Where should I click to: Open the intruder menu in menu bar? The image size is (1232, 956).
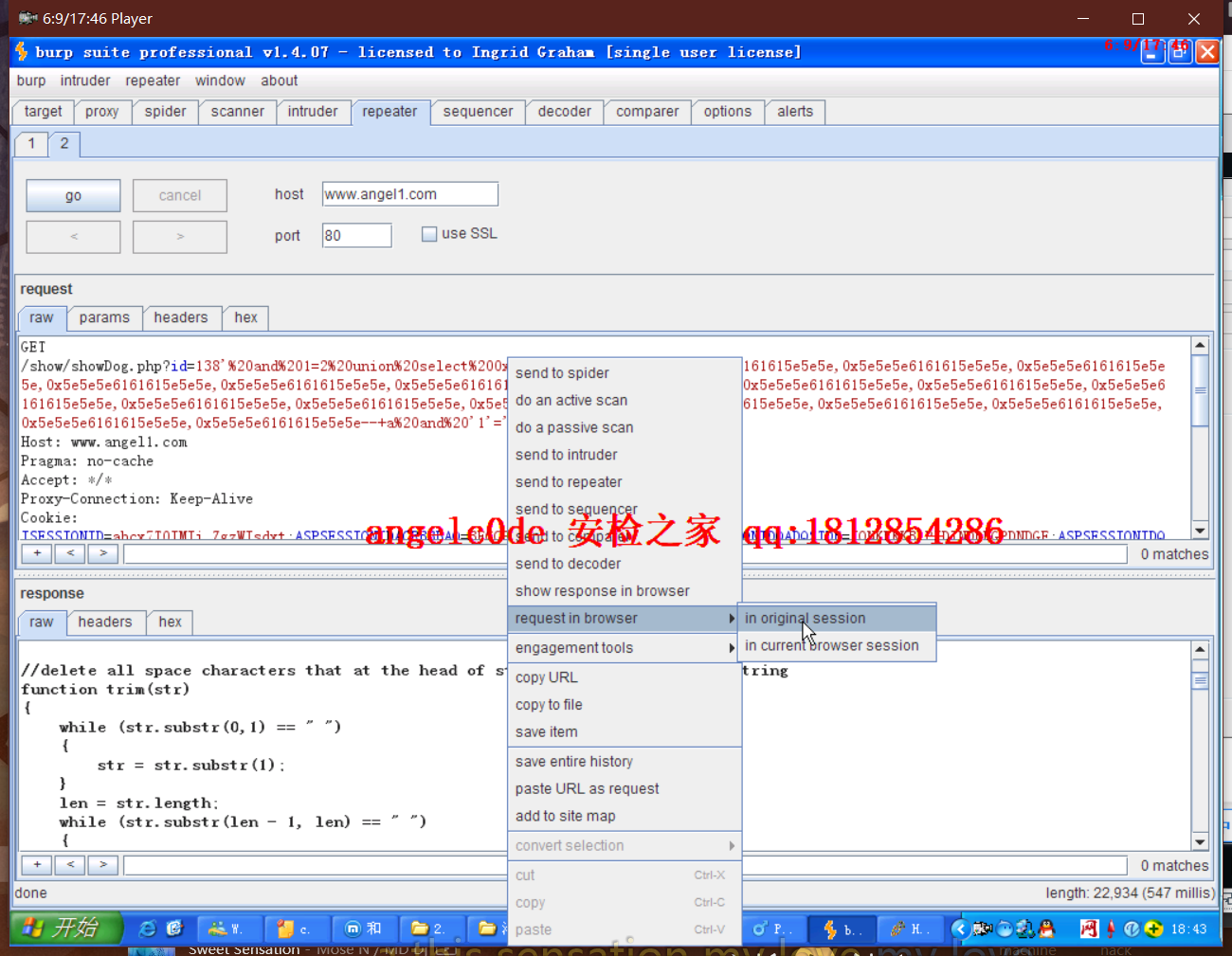85,81
